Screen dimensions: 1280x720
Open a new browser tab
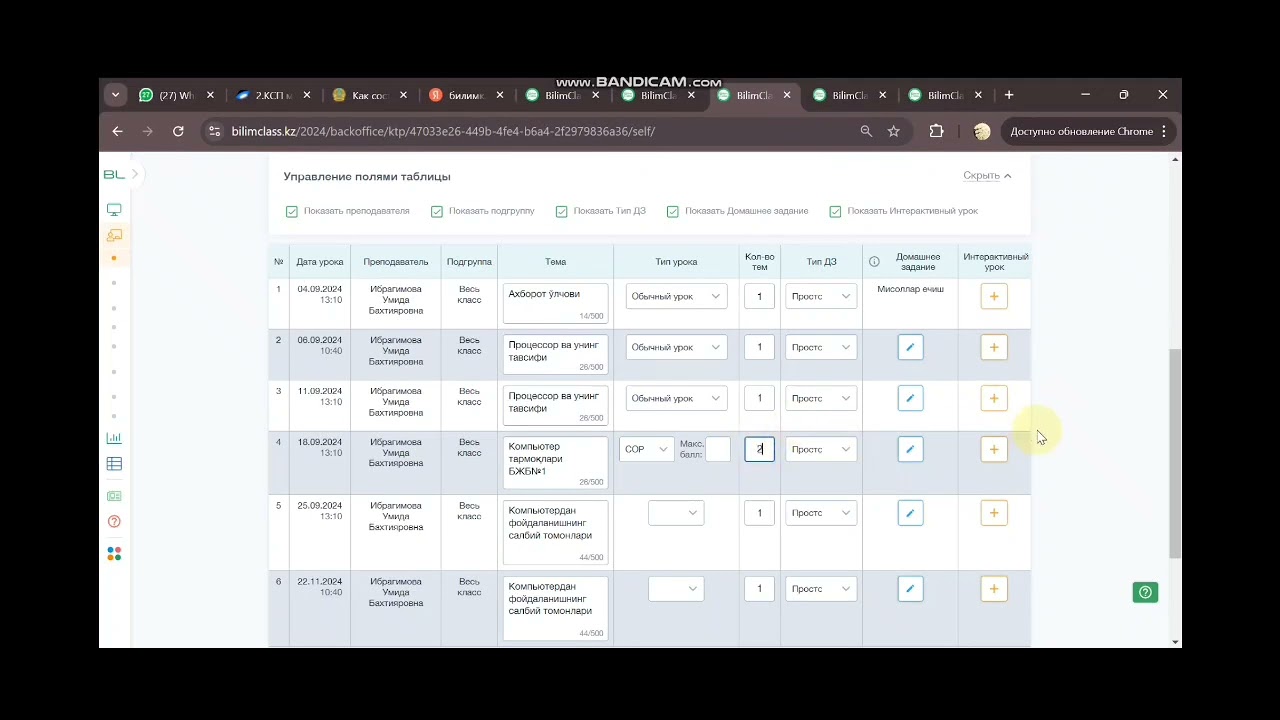(1009, 95)
